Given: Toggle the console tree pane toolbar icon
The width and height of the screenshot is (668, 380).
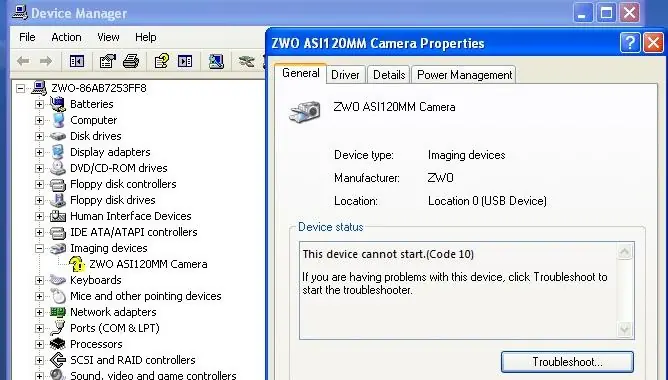Looking at the screenshot, I should 77,61.
